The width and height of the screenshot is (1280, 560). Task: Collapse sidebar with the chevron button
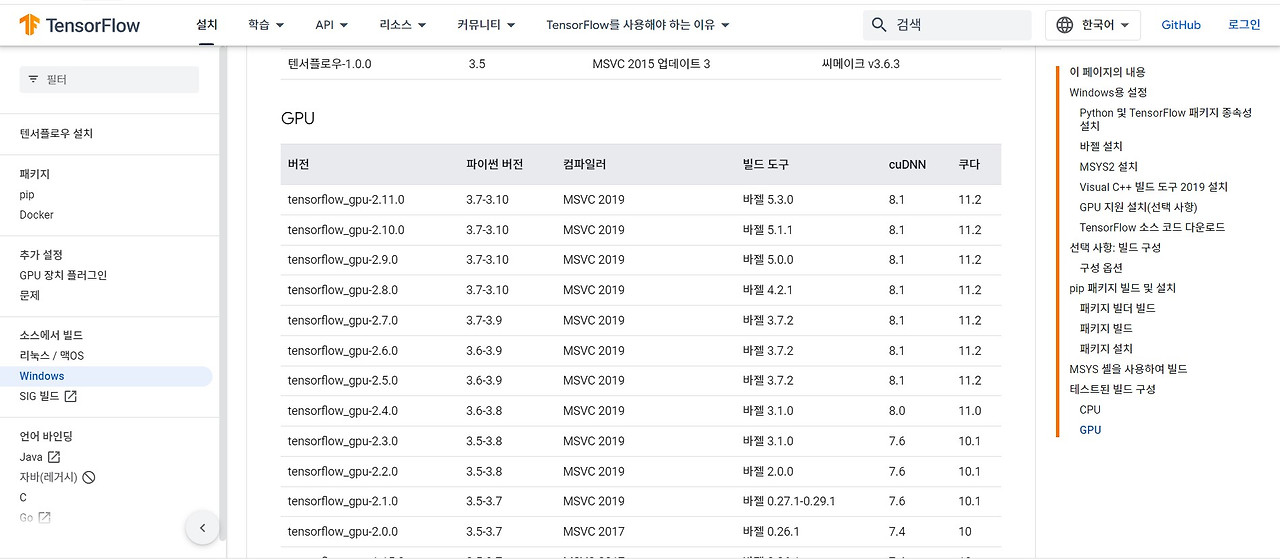coord(202,528)
